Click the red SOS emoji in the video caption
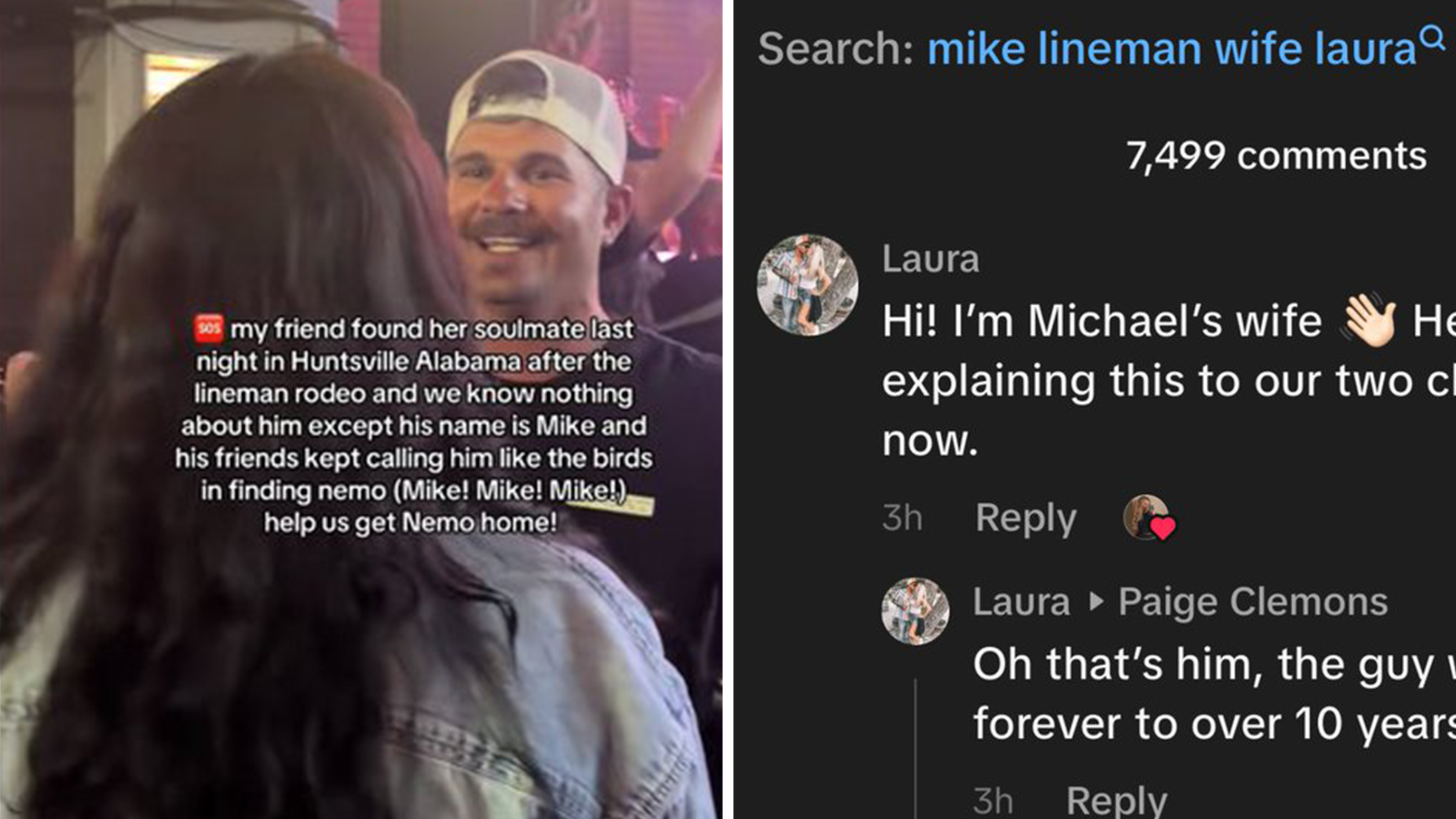1456x819 pixels. (209, 328)
